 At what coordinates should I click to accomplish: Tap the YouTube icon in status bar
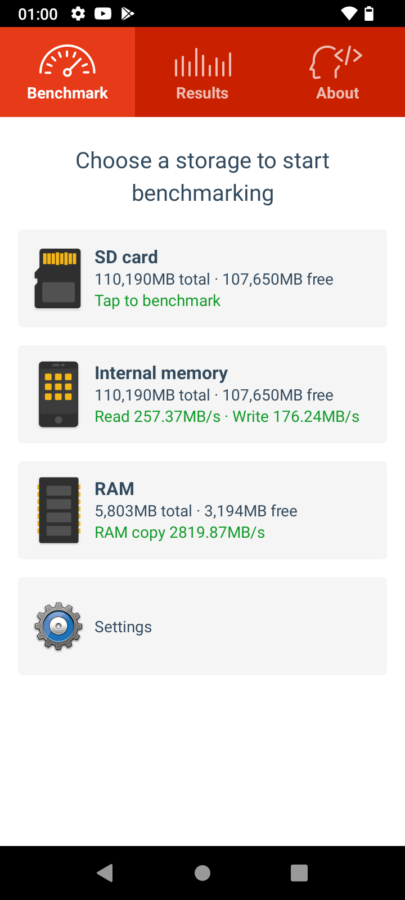[x=103, y=13]
